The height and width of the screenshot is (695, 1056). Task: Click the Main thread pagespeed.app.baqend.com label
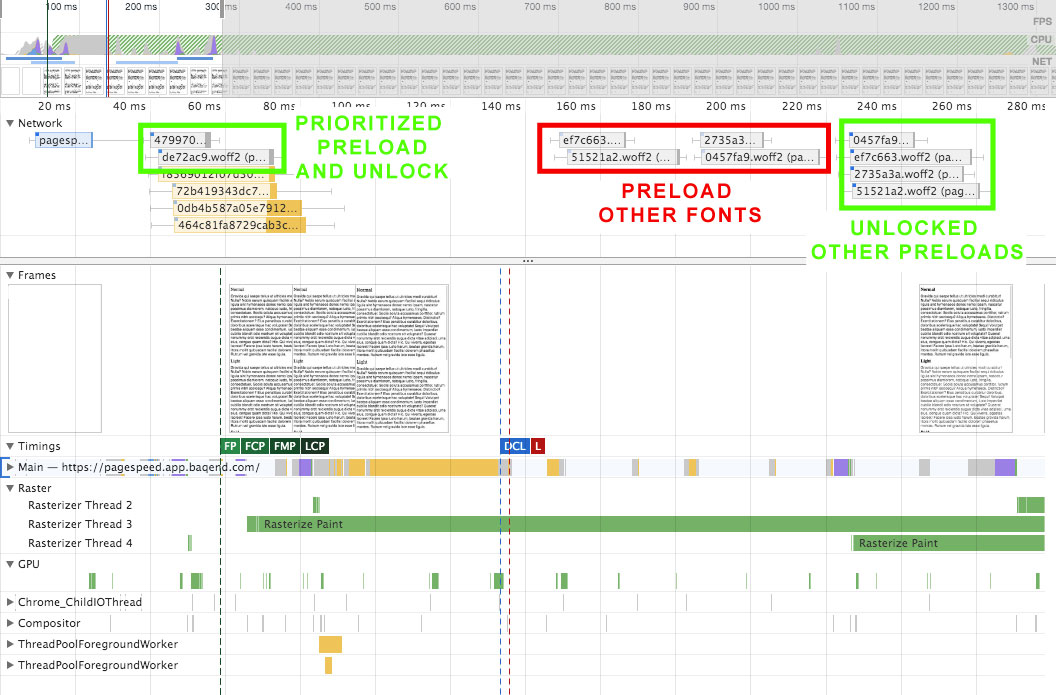139,467
